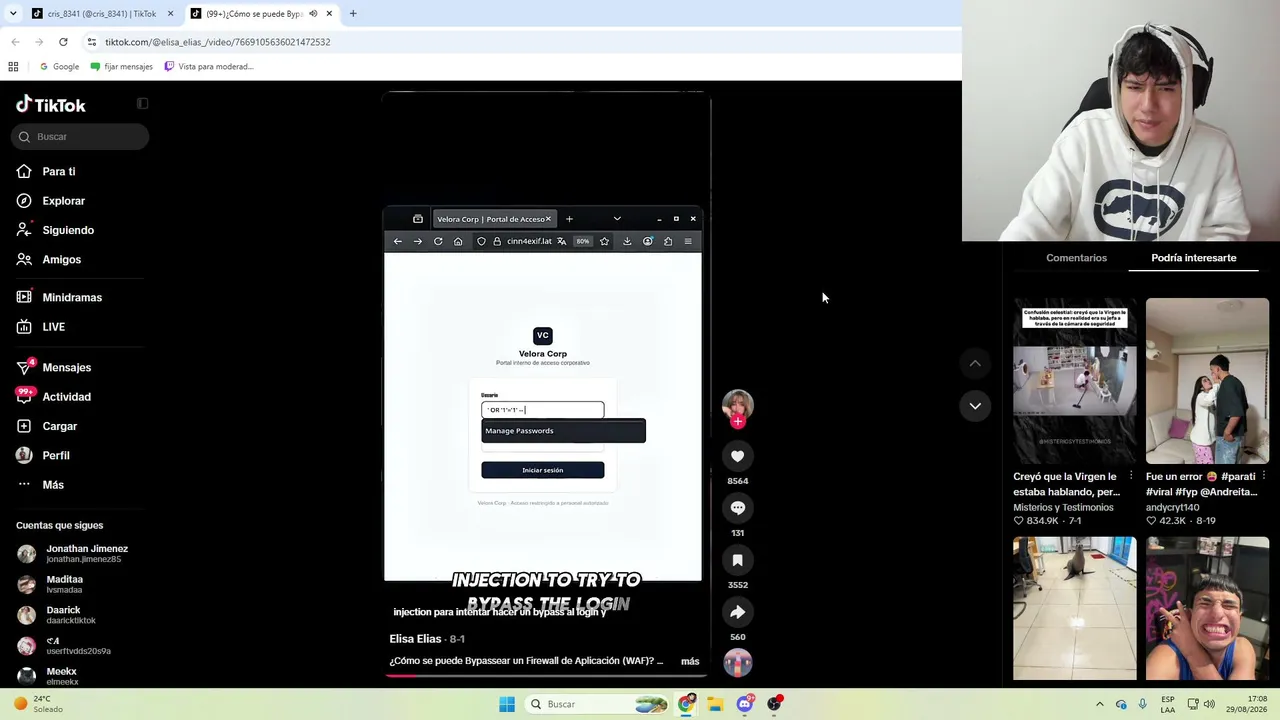The width and height of the screenshot is (1280, 720).
Task: Open Misterios y Testimonios channel link
Action: (1063, 508)
